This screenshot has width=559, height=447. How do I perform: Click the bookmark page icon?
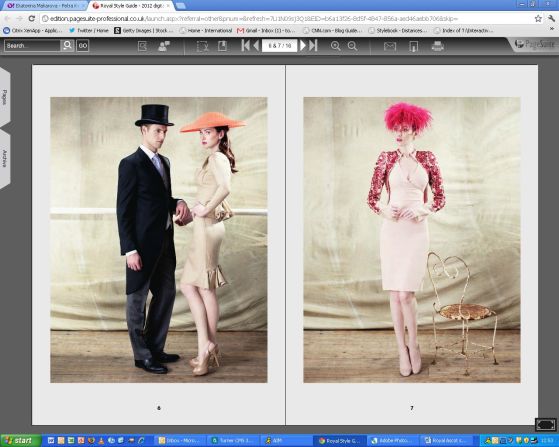[222, 46]
